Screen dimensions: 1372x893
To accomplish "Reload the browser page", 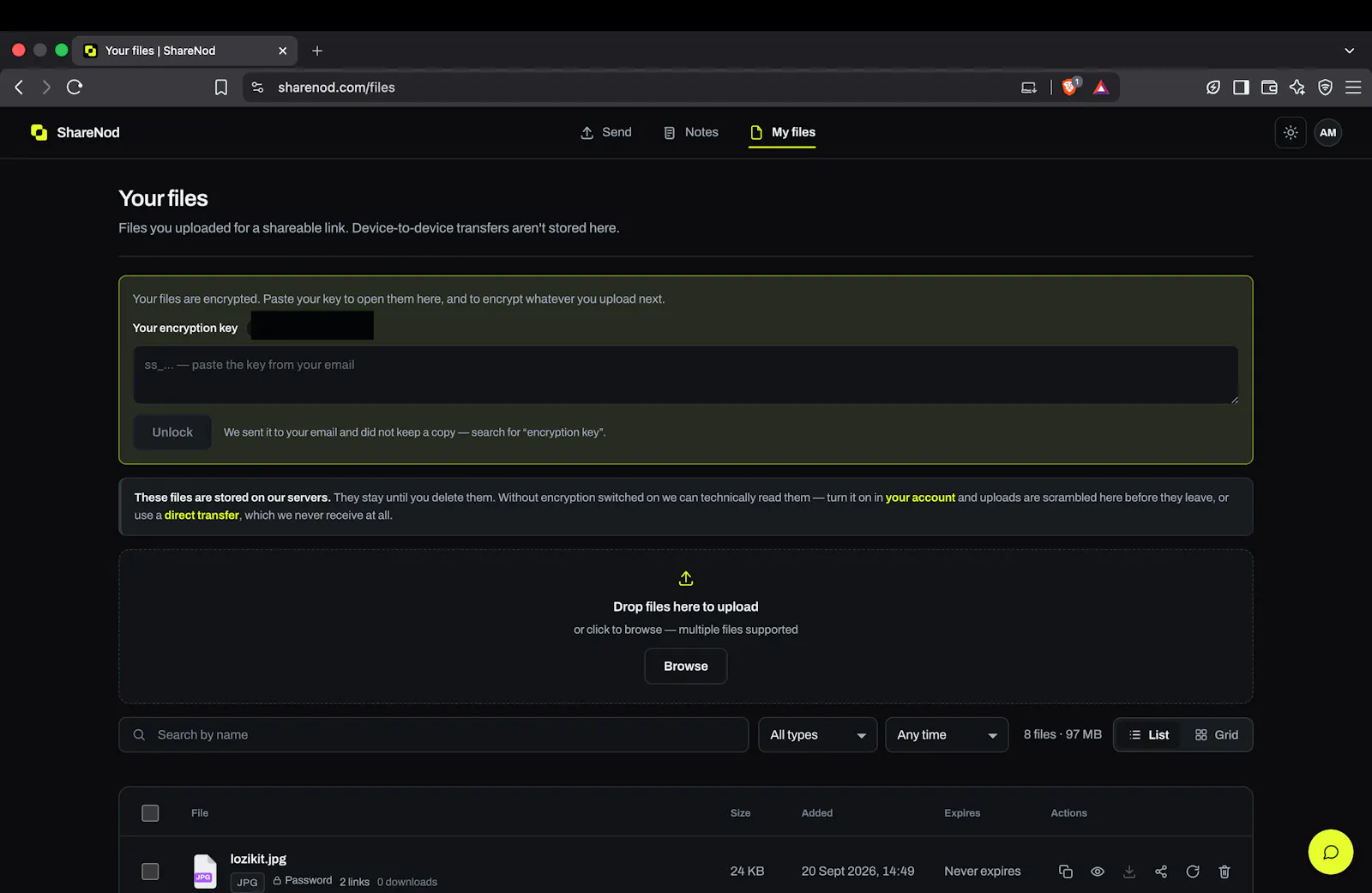I will pos(75,87).
